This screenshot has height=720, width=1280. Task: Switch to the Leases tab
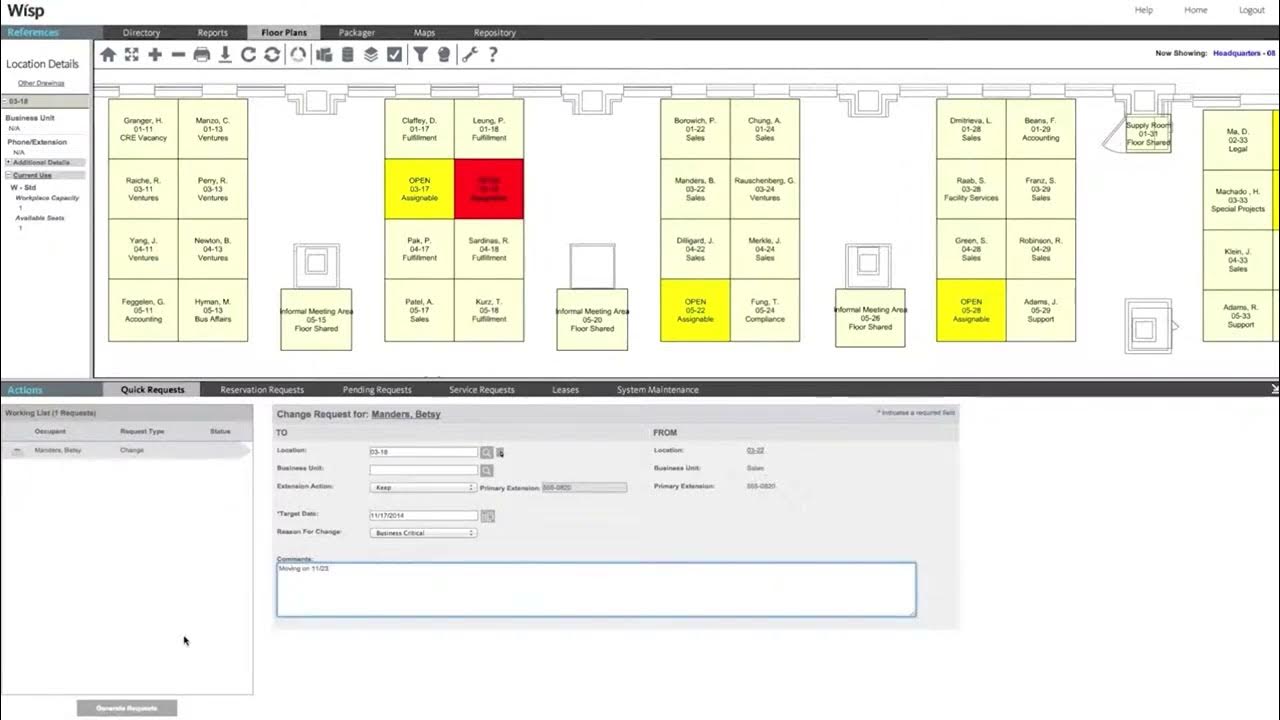[565, 390]
